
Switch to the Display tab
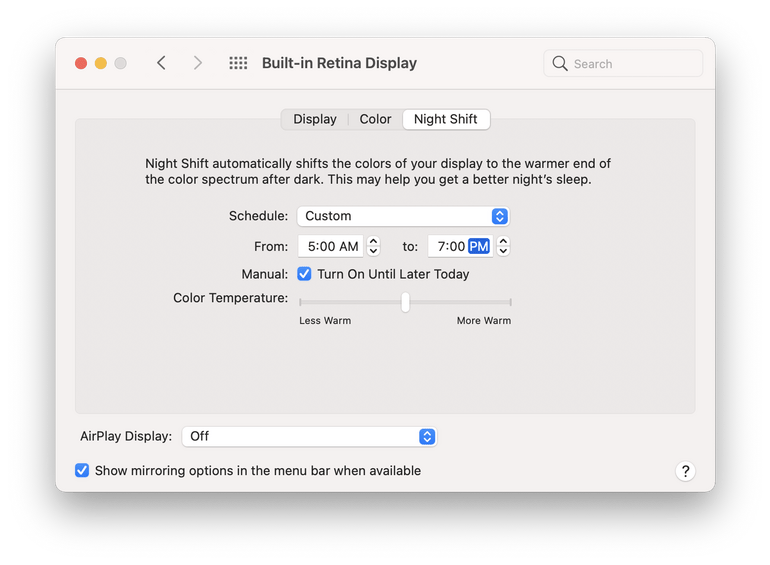(315, 119)
